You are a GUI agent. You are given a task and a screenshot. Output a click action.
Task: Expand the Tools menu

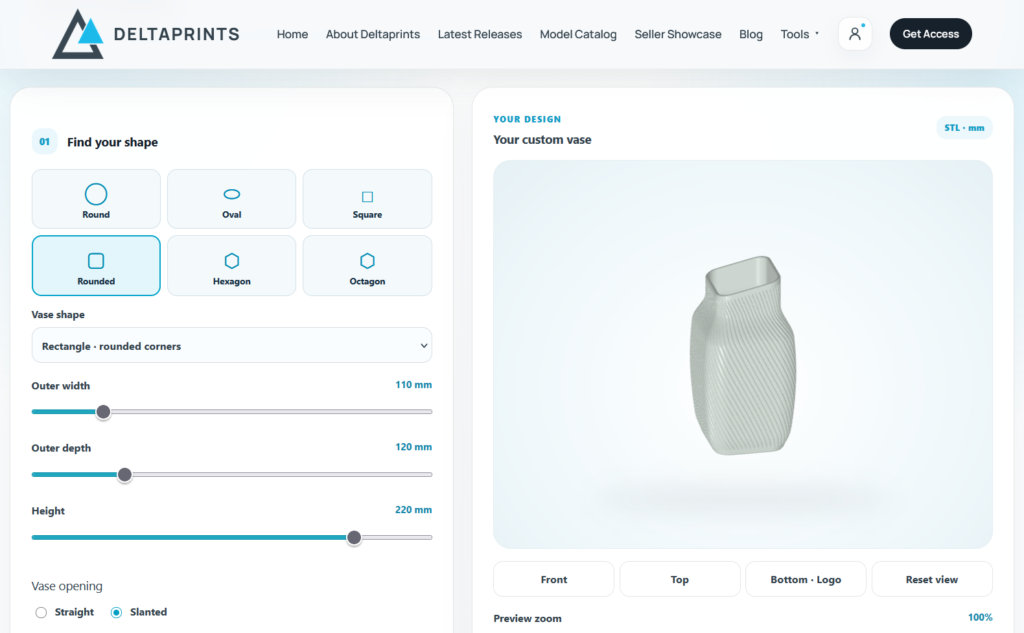coord(799,34)
